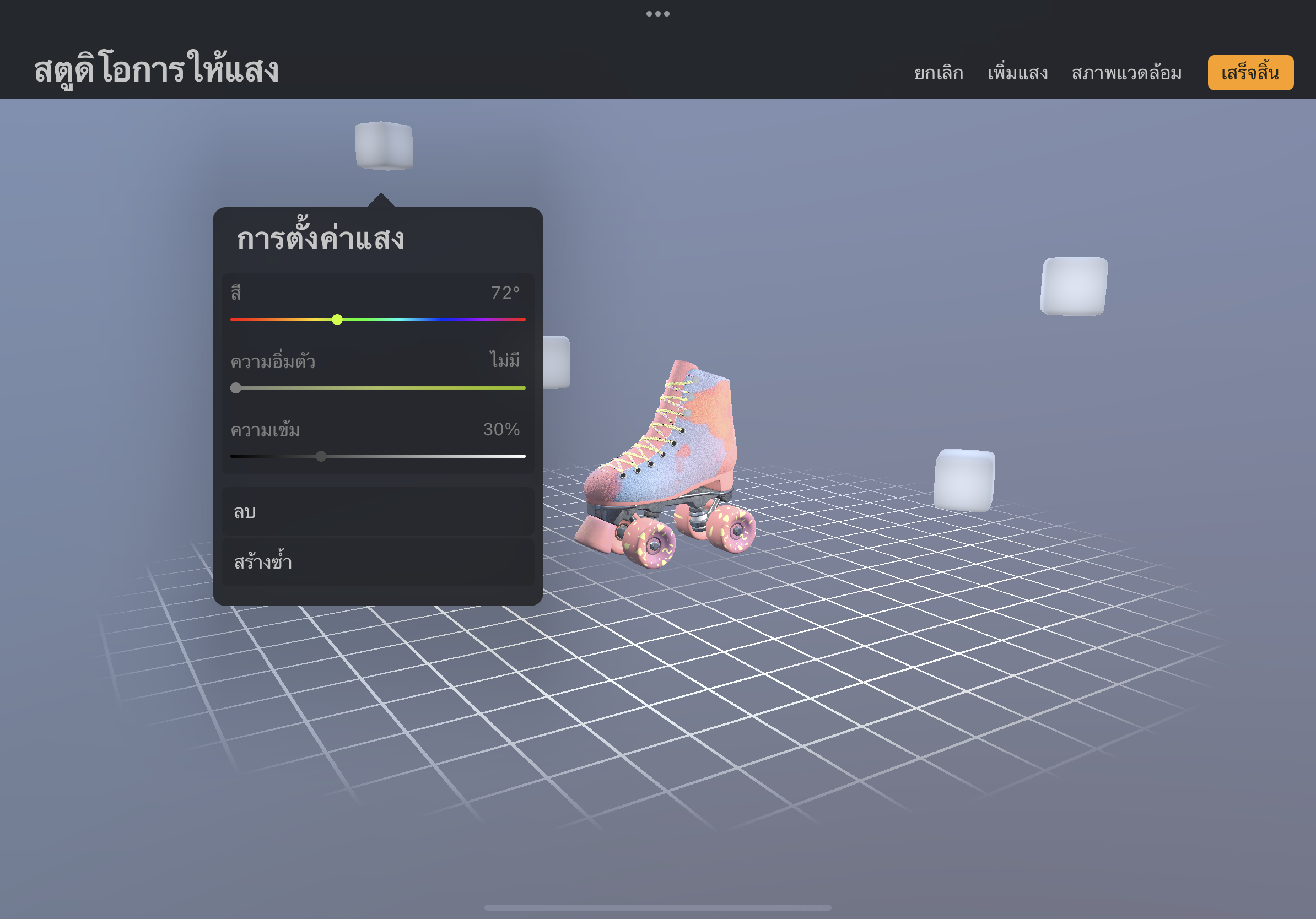Select the light cube partly hidden behind the popover
This screenshot has width=1316, height=919.
click(557, 362)
